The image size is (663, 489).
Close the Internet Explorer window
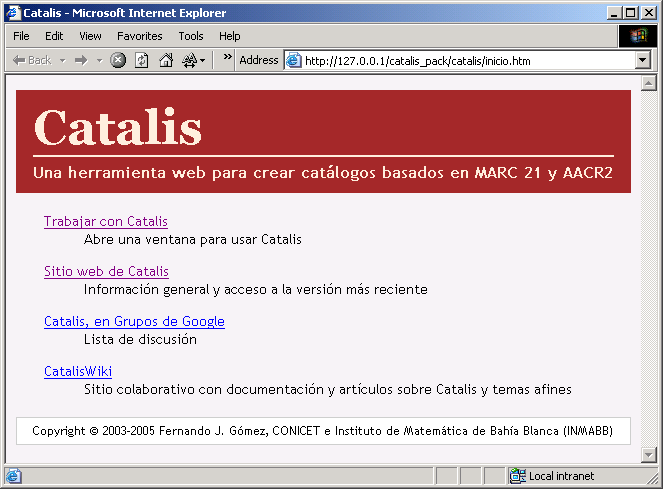(649, 13)
